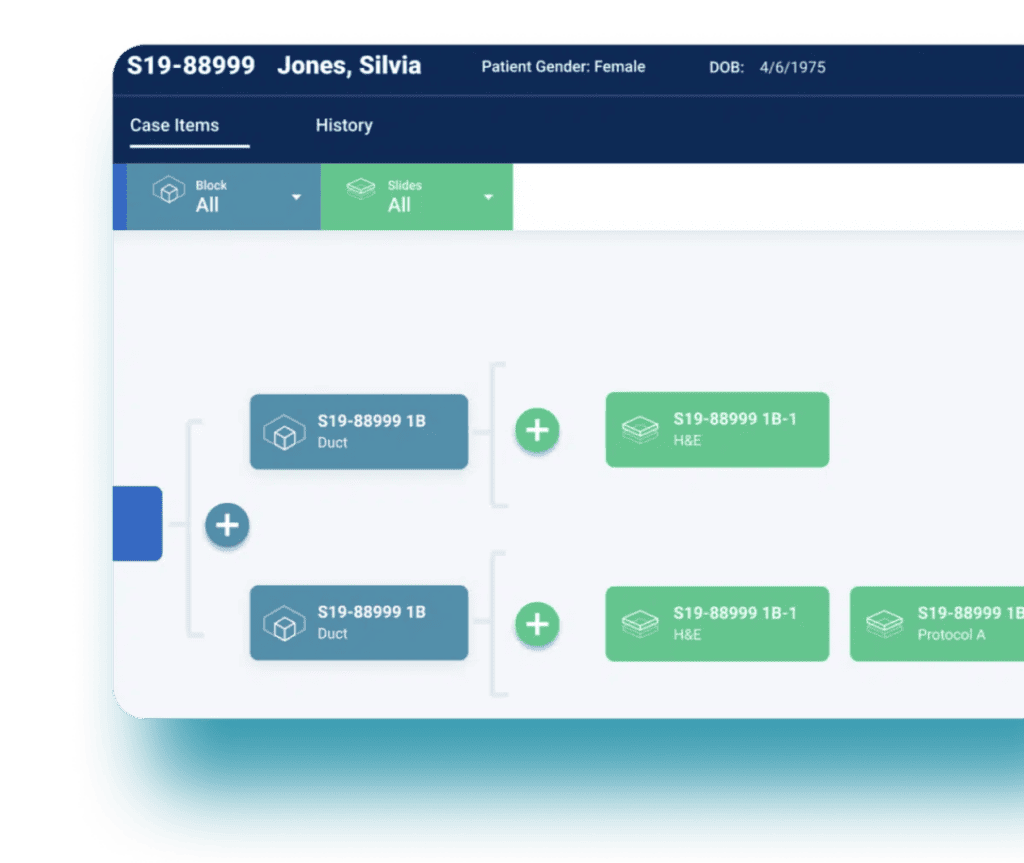The width and height of the screenshot is (1024, 863).
Task: Open the History tab
Action: 344,126
